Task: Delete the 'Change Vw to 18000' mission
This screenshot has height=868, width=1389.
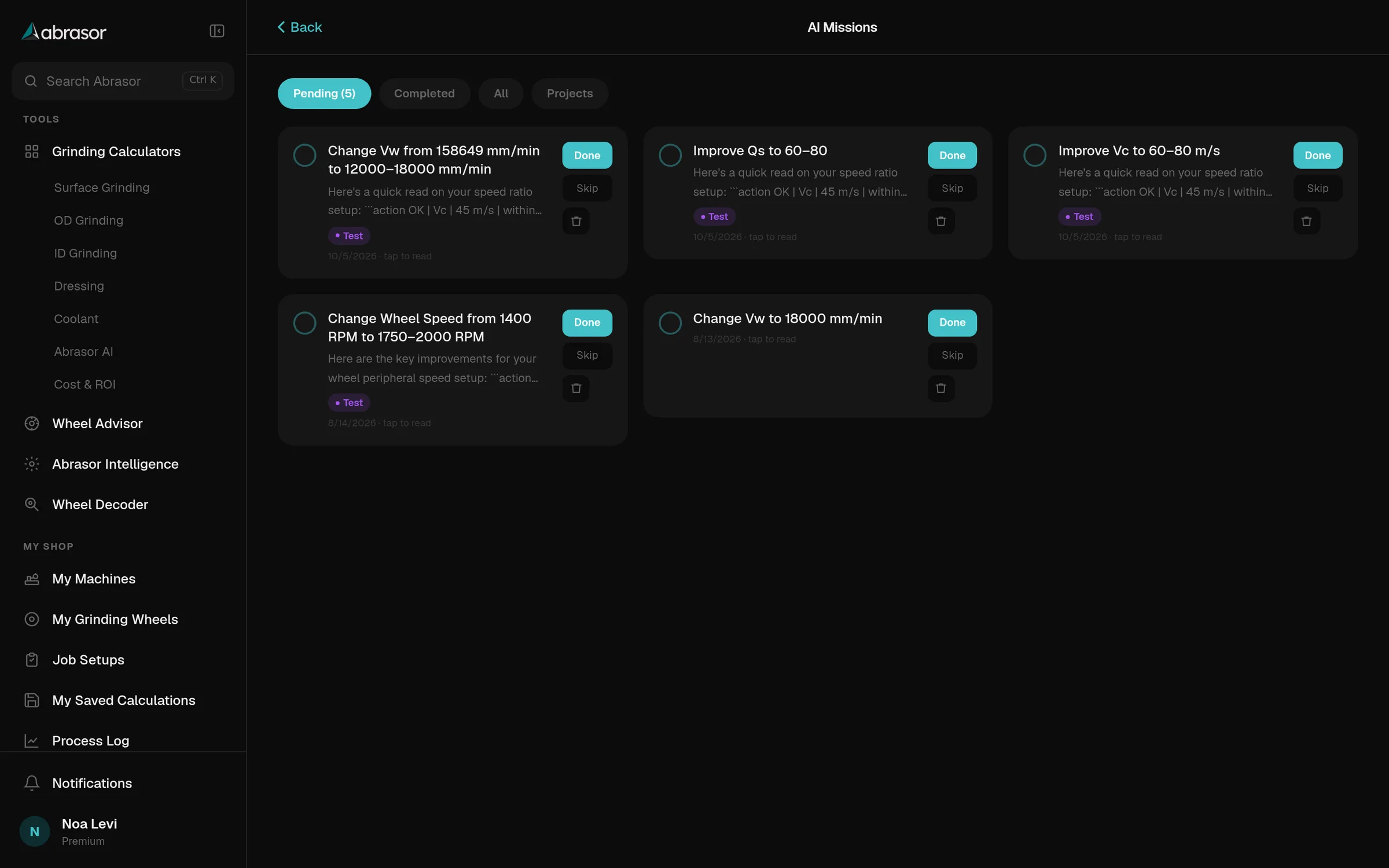Action: click(941, 388)
